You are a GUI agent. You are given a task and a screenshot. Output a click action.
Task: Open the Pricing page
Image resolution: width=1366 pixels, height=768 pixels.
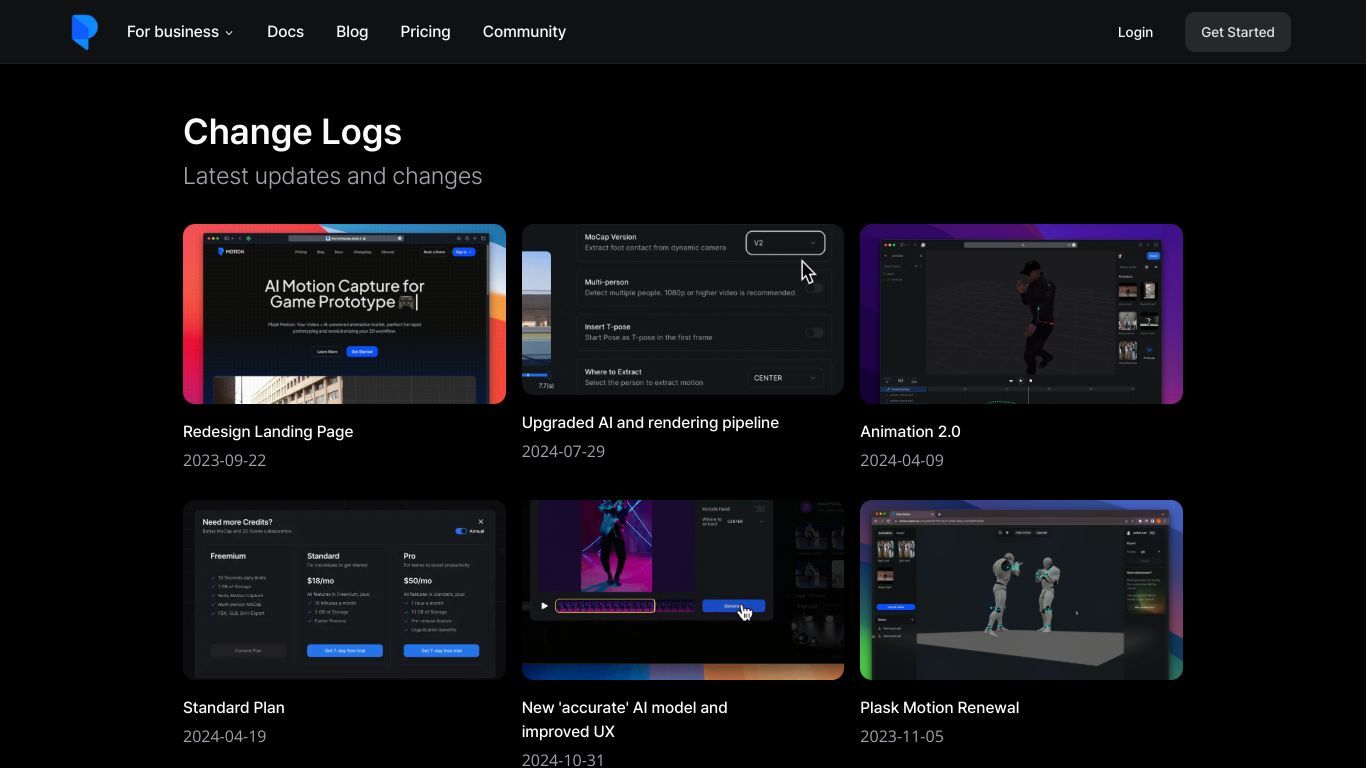coord(425,32)
